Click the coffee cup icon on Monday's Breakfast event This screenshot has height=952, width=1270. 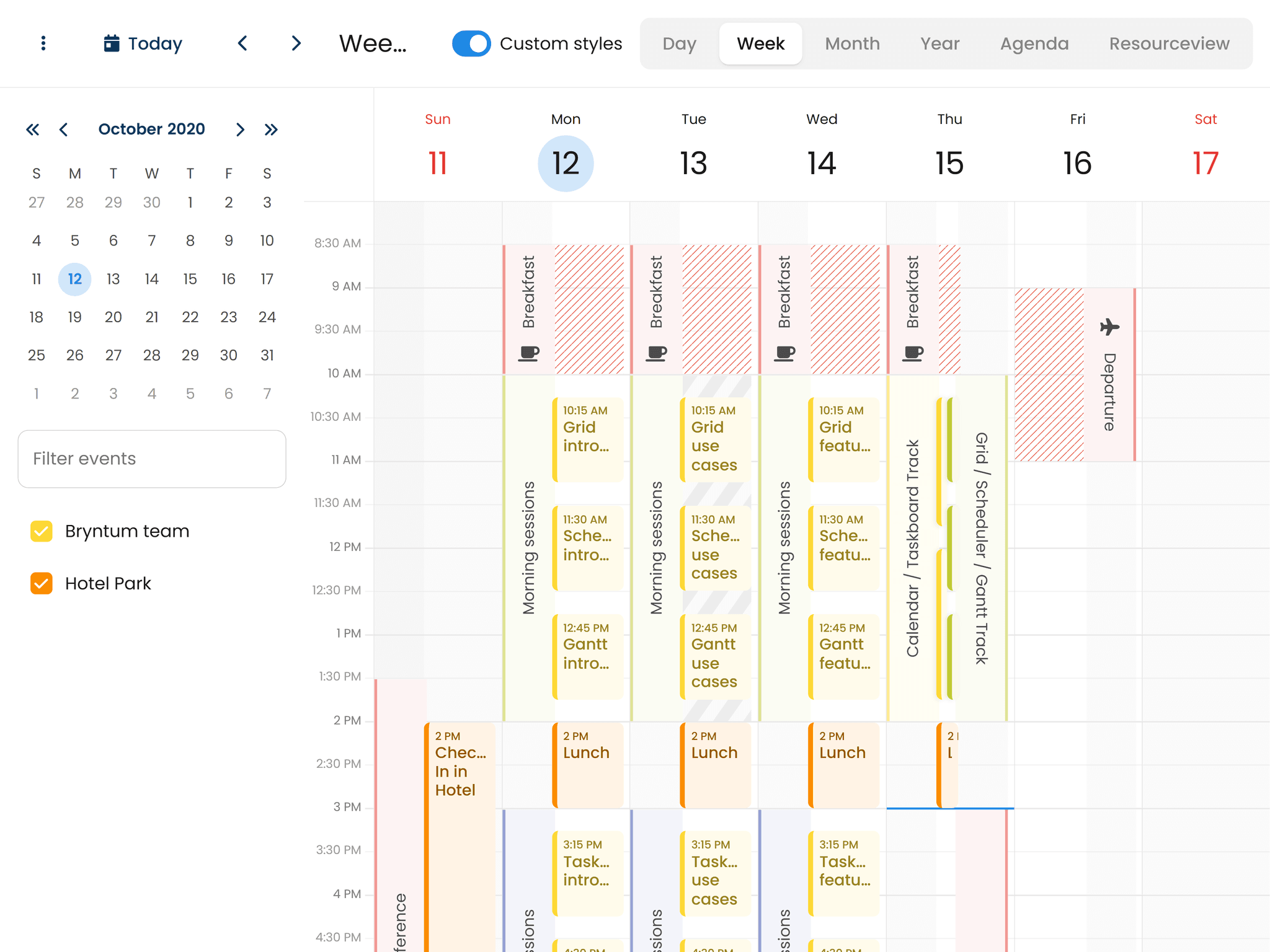coord(529,352)
